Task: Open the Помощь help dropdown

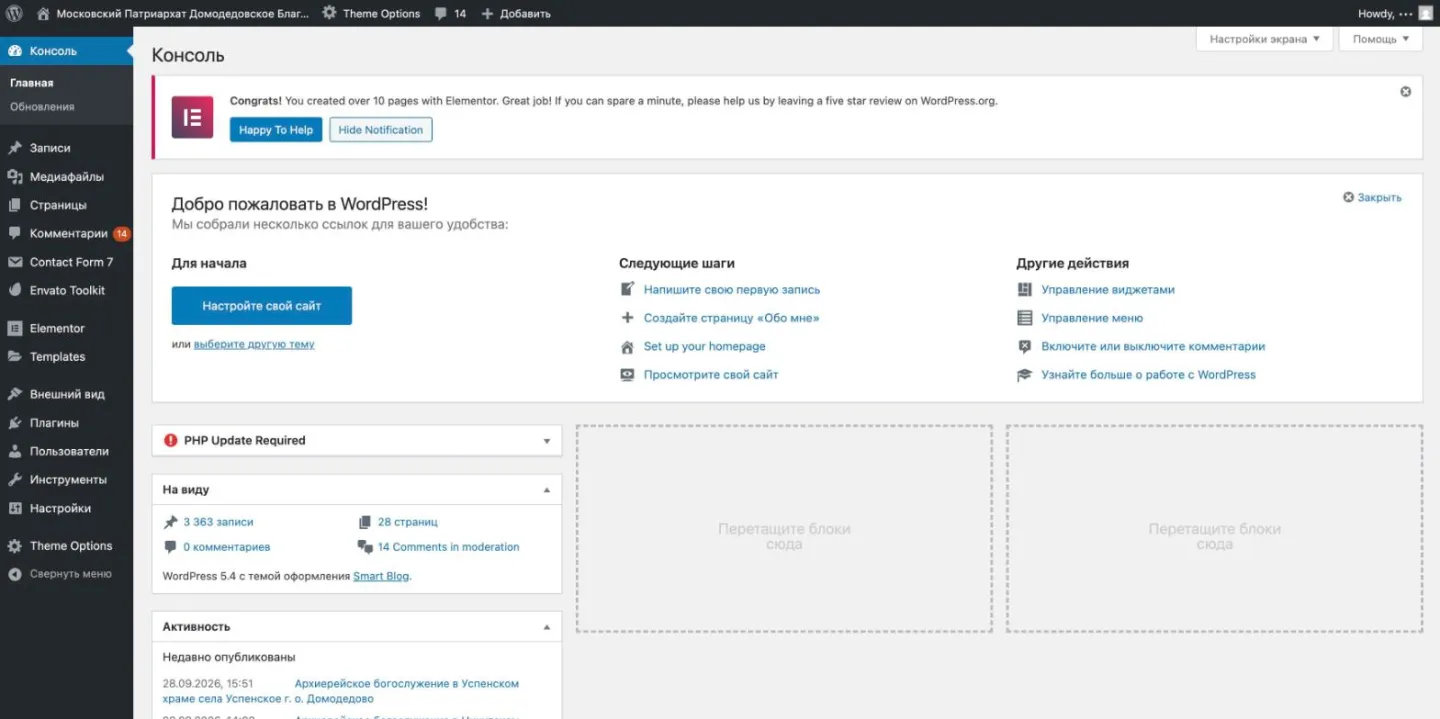Action: 1380,39
